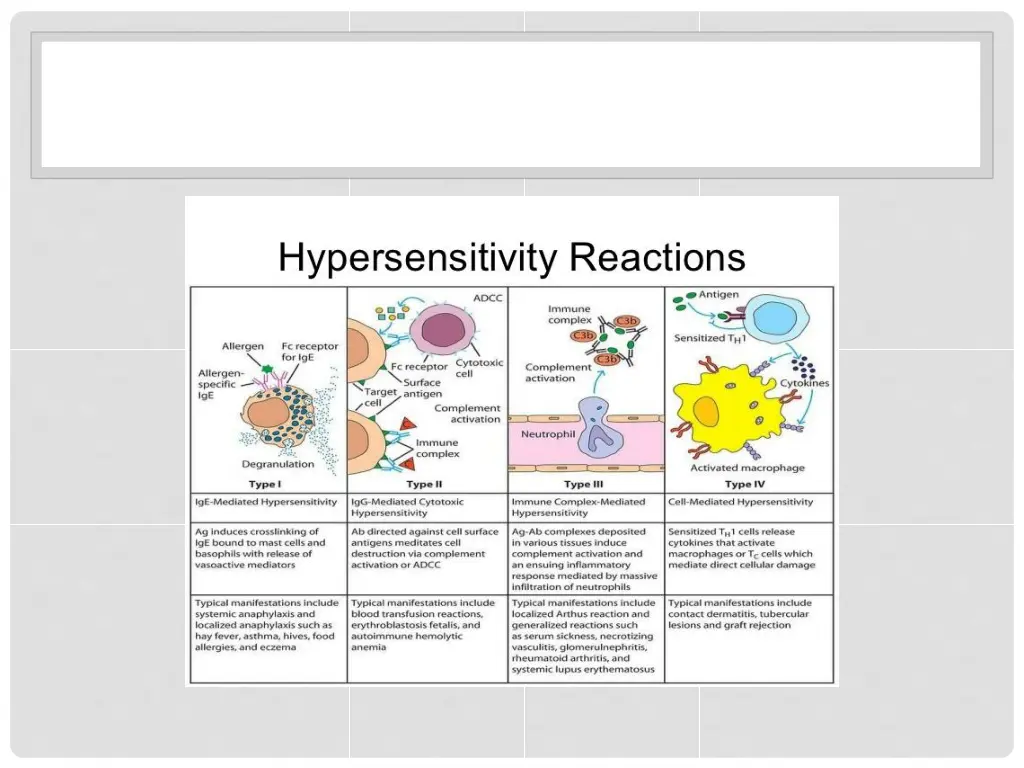Select the Type I column header

(x=264, y=482)
